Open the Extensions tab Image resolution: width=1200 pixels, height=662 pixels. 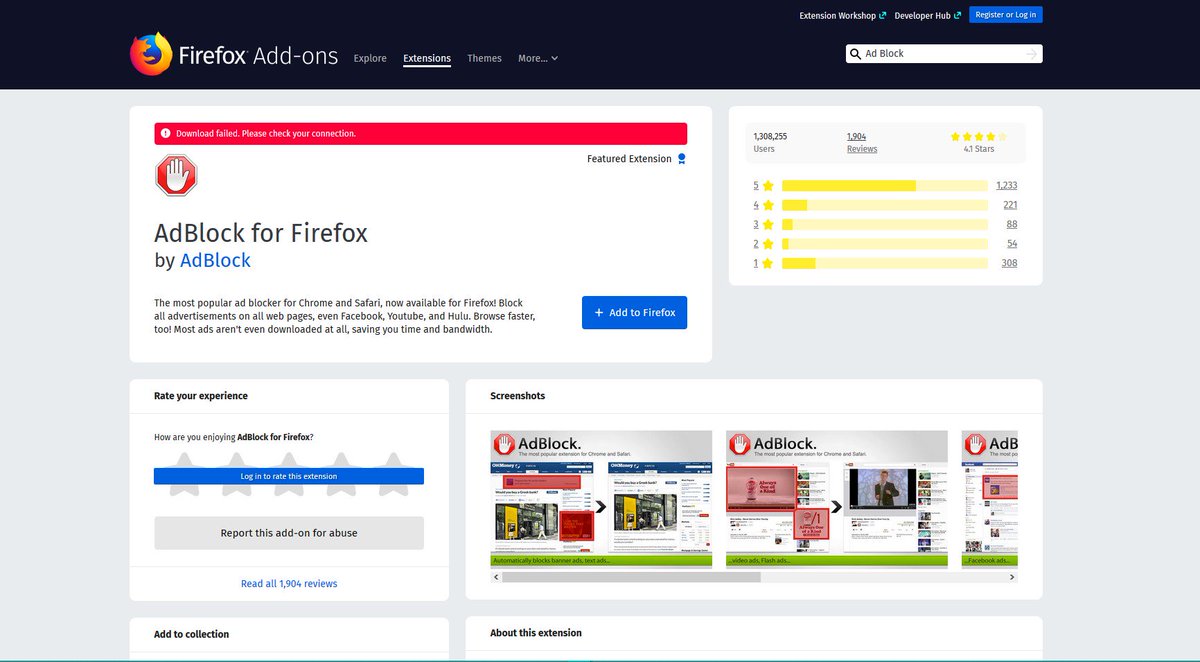(x=427, y=58)
